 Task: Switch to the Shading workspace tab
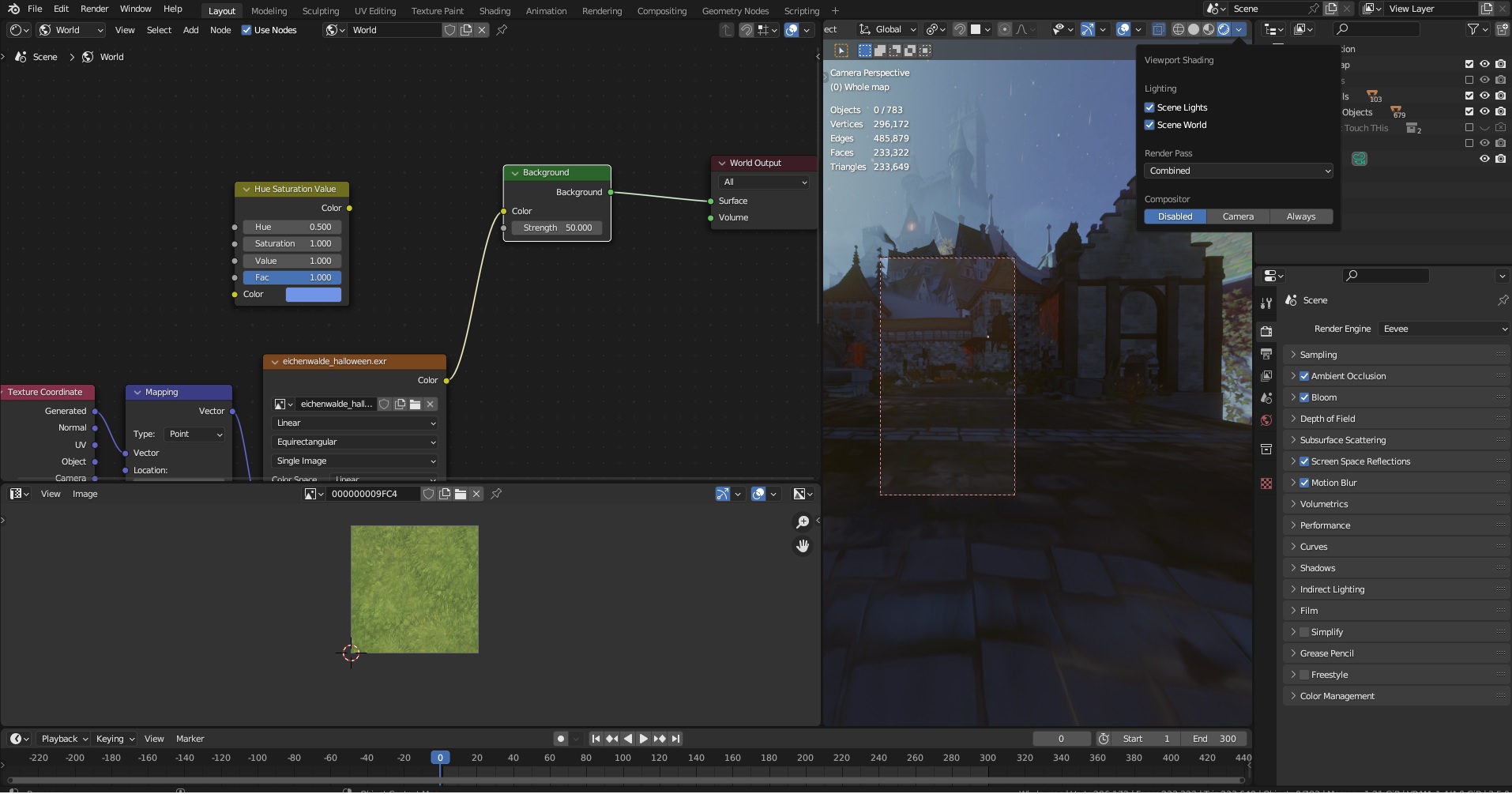click(495, 11)
